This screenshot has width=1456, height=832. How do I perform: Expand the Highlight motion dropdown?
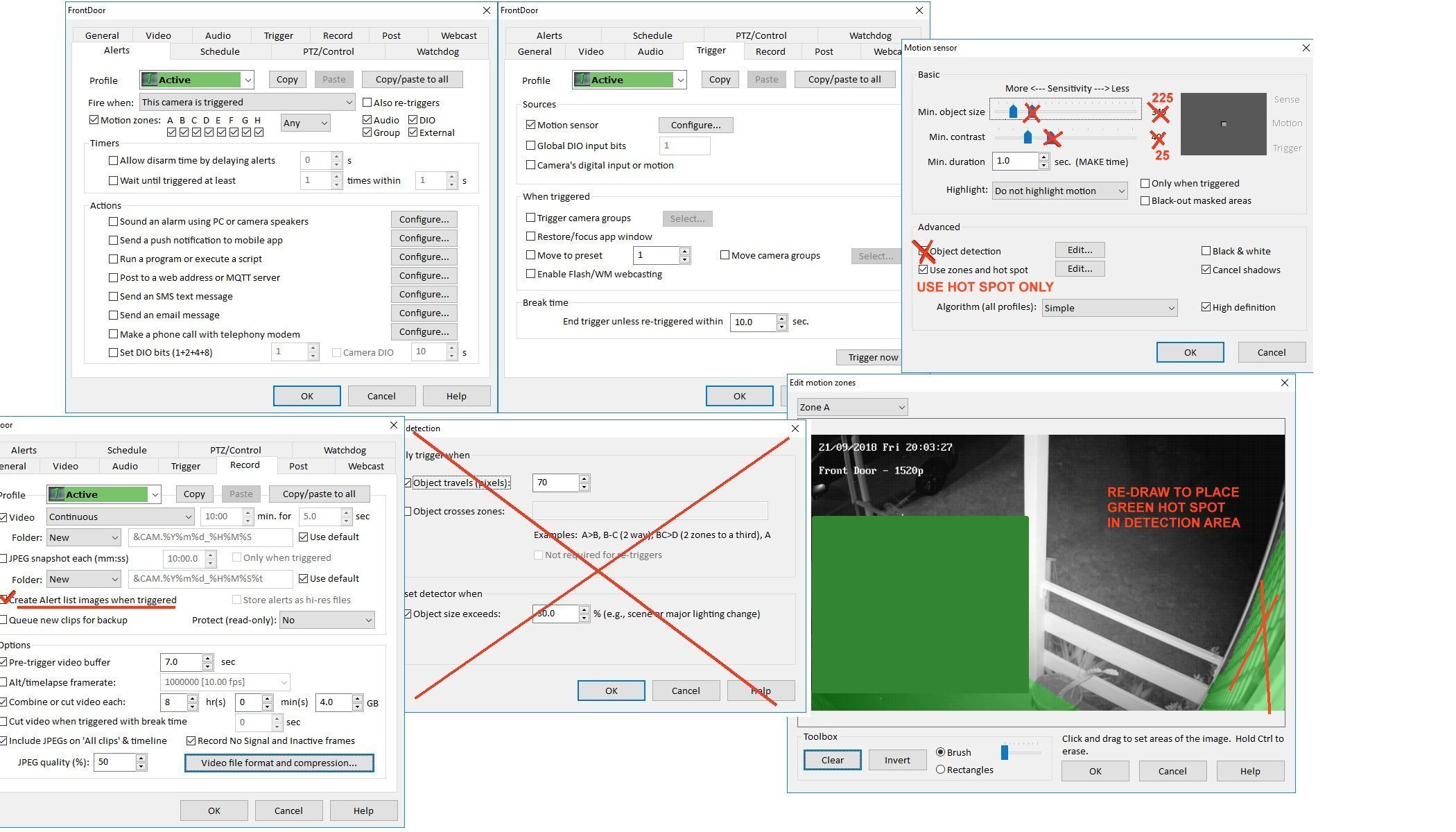coord(1059,191)
